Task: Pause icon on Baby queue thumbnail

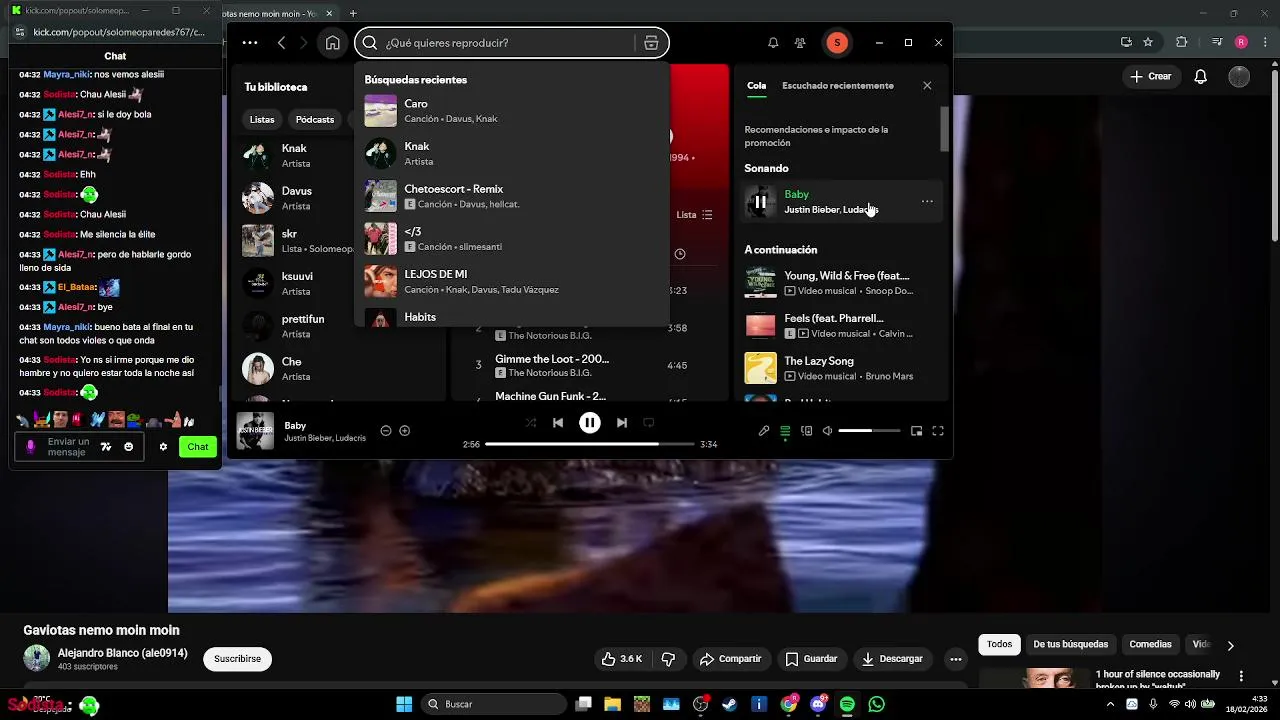Action: pyautogui.click(x=760, y=202)
